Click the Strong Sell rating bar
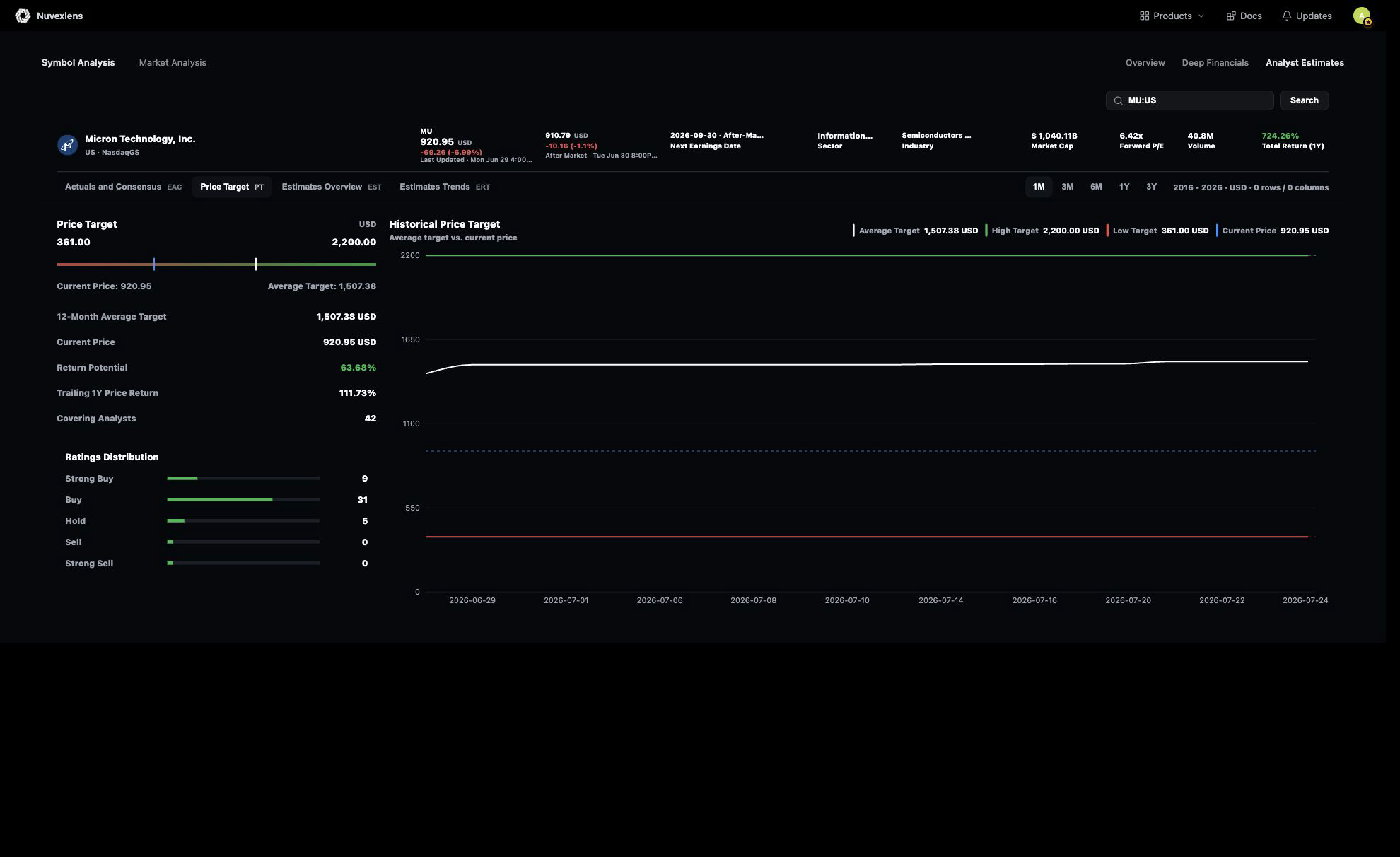The width and height of the screenshot is (1400, 857). click(243, 564)
